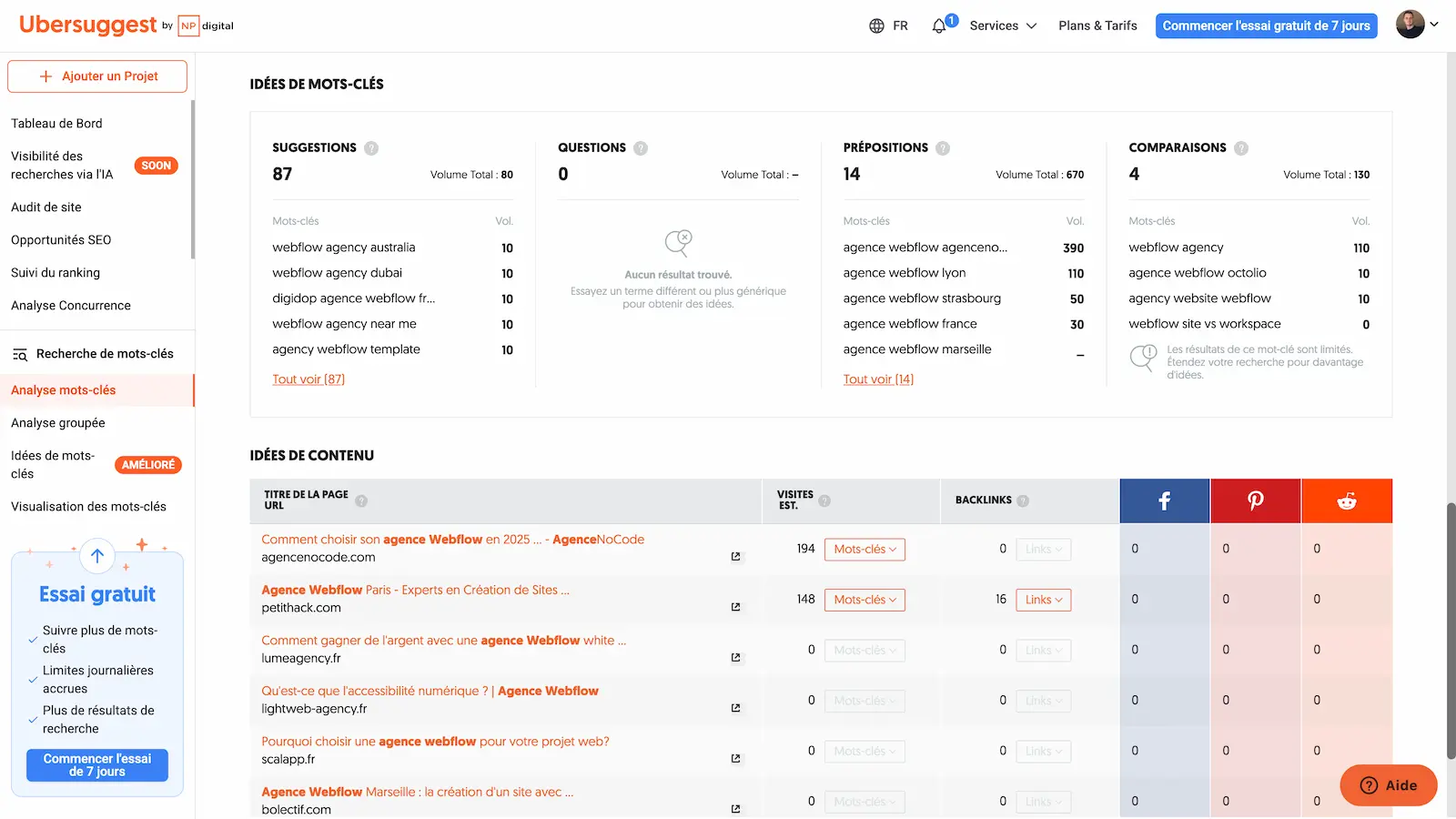
Task: Click the header free trial button
Action: 1266,25
